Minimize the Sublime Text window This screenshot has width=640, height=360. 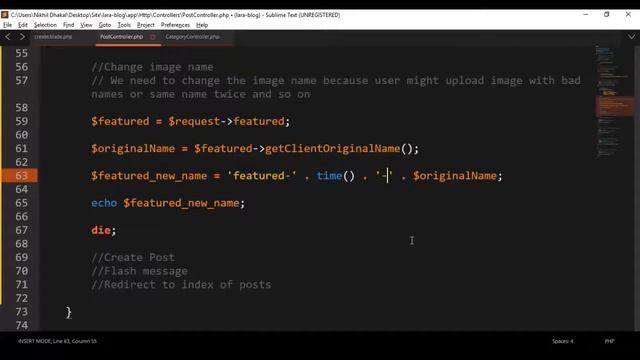coord(586,14)
